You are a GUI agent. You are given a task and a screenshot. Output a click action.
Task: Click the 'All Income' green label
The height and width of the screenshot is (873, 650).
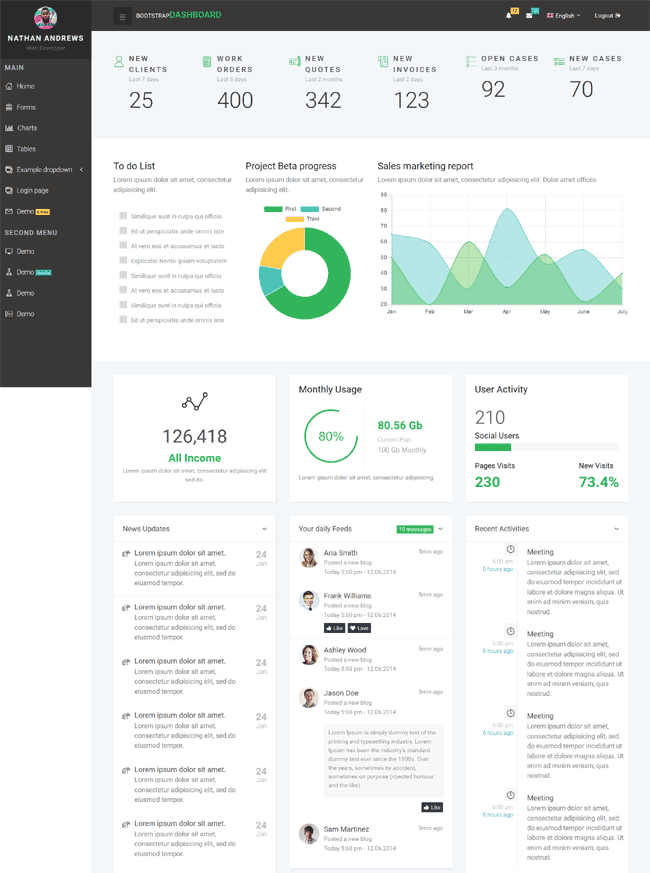(194, 458)
